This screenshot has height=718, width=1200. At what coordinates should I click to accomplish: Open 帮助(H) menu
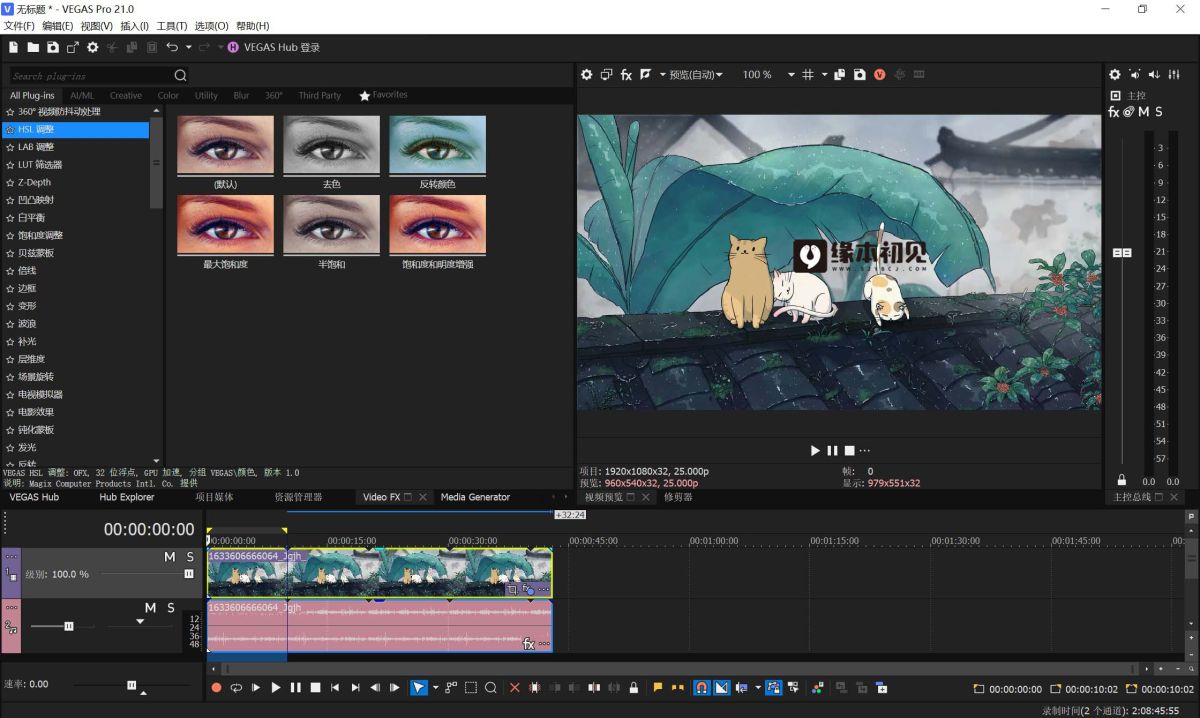coord(252,26)
